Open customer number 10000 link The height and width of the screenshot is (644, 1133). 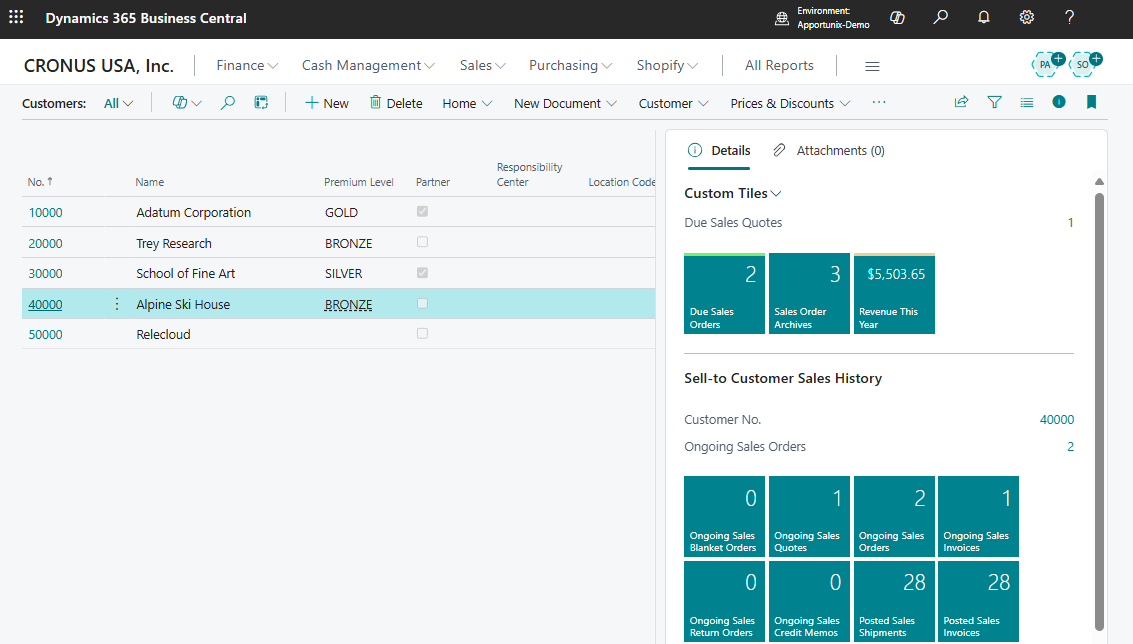click(x=45, y=213)
